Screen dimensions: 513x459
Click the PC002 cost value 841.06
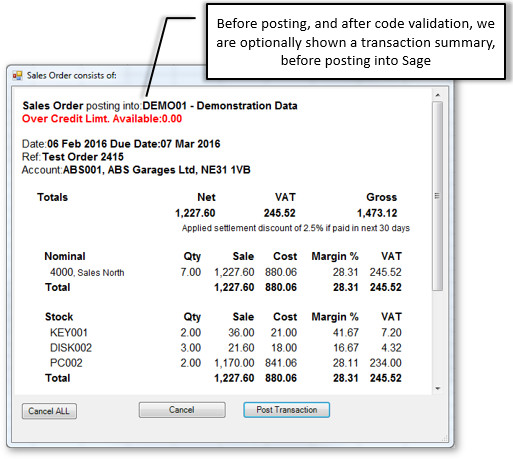pos(281,363)
